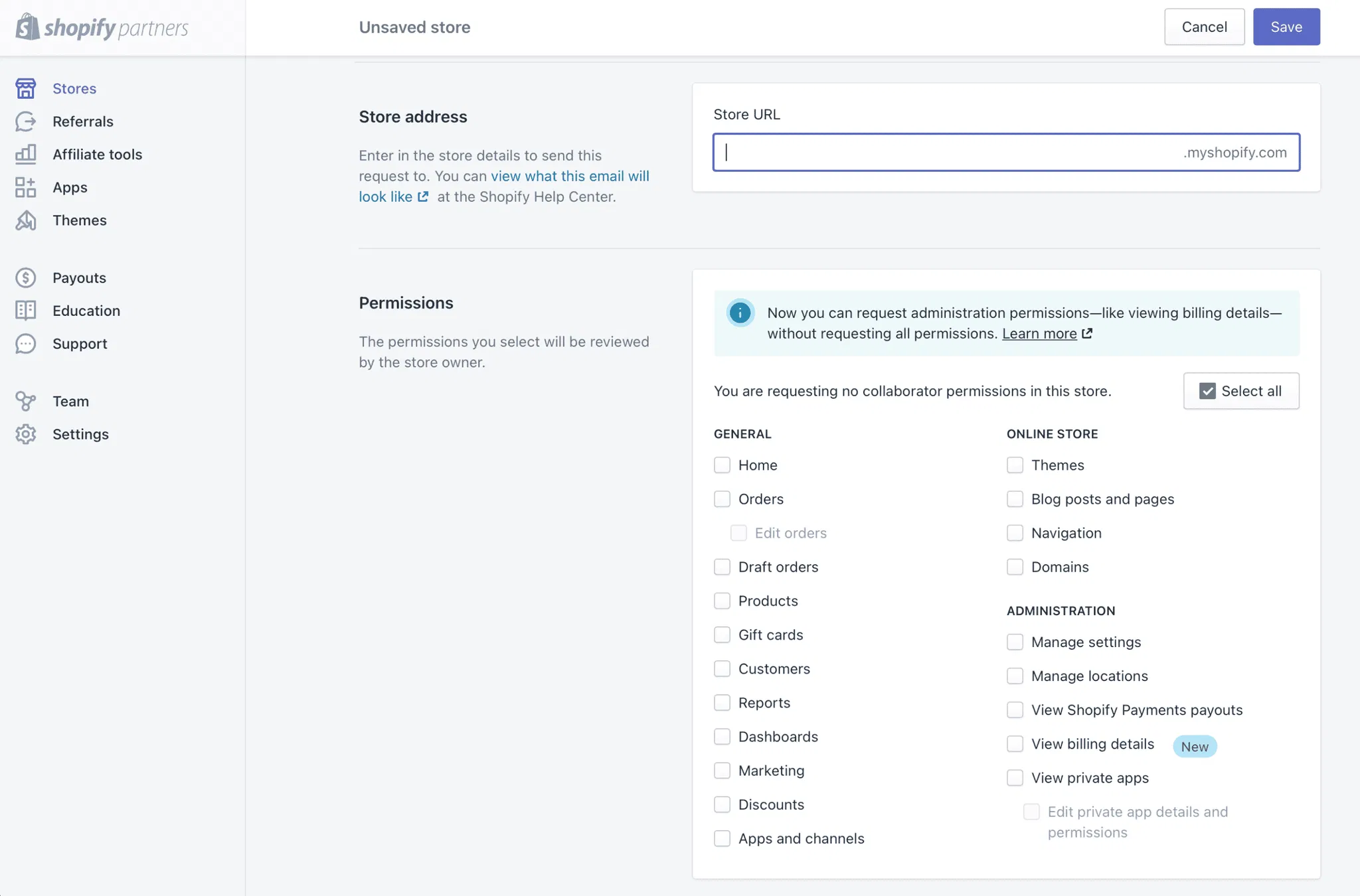Click the Settings gear icon
1360x896 pixels.
[25, 434]
